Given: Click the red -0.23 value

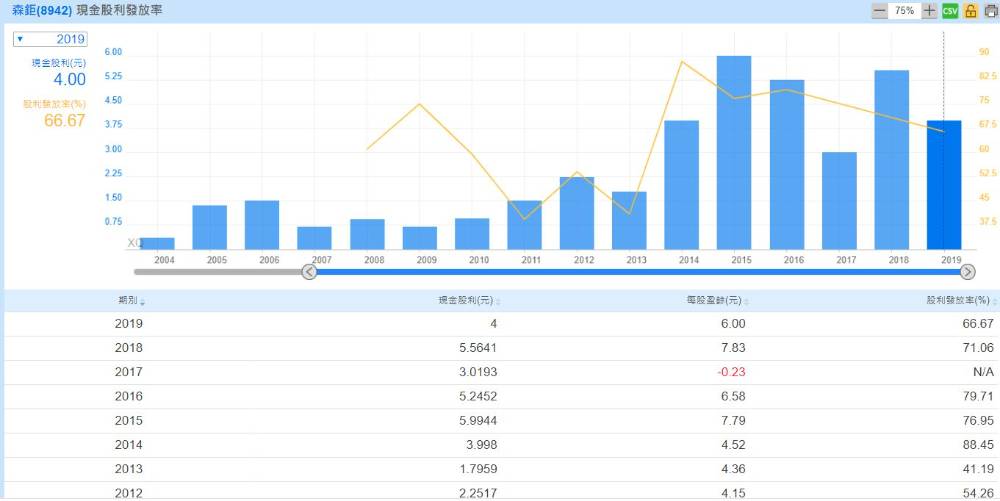Looking at the screenshot, I should click(730, 372).
